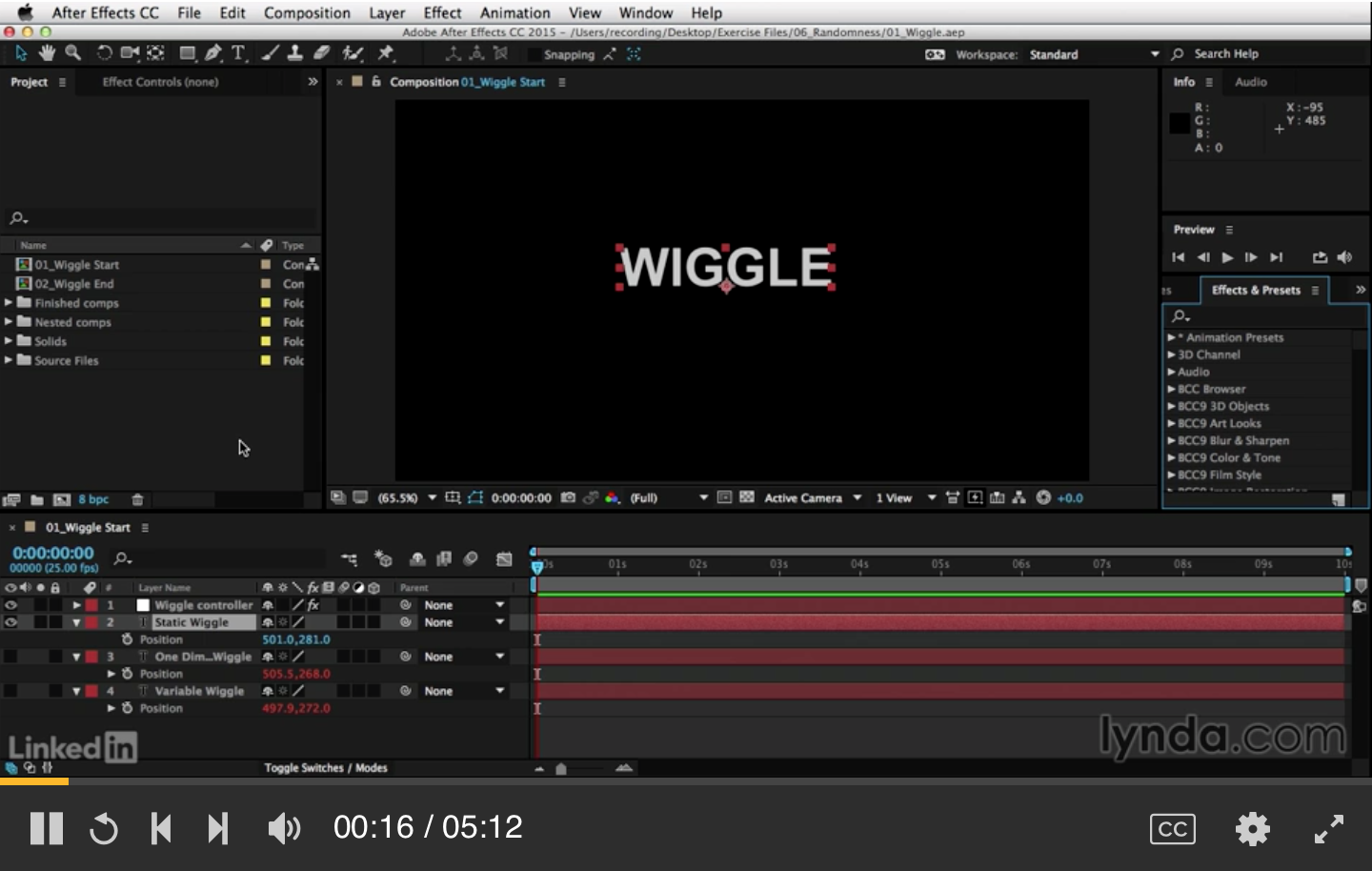
Task: Select the Rectangle shape tool
Action: [x=188, y=53]
